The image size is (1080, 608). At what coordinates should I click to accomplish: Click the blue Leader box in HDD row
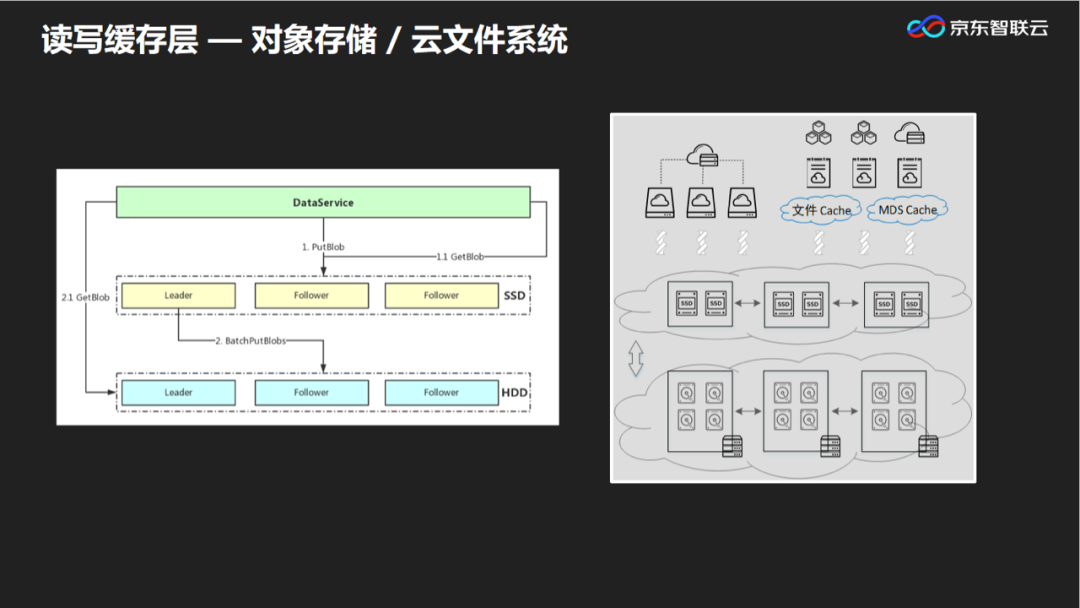[x=178, y=392]
